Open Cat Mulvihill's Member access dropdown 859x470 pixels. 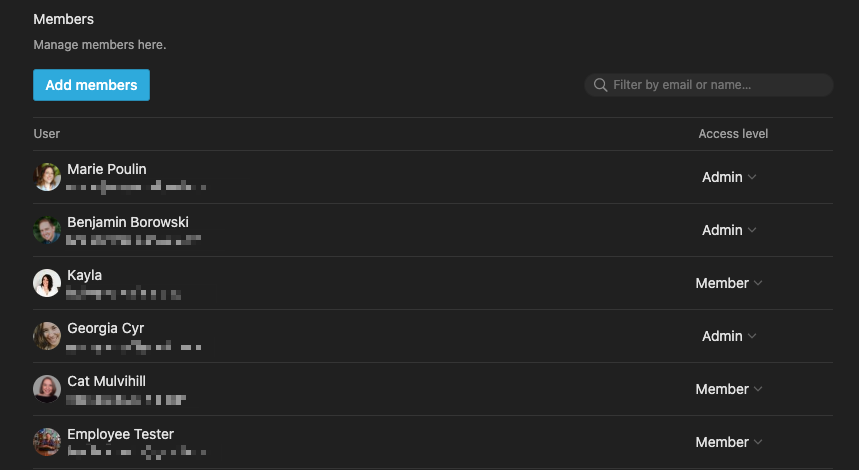[x=729, y=389]
